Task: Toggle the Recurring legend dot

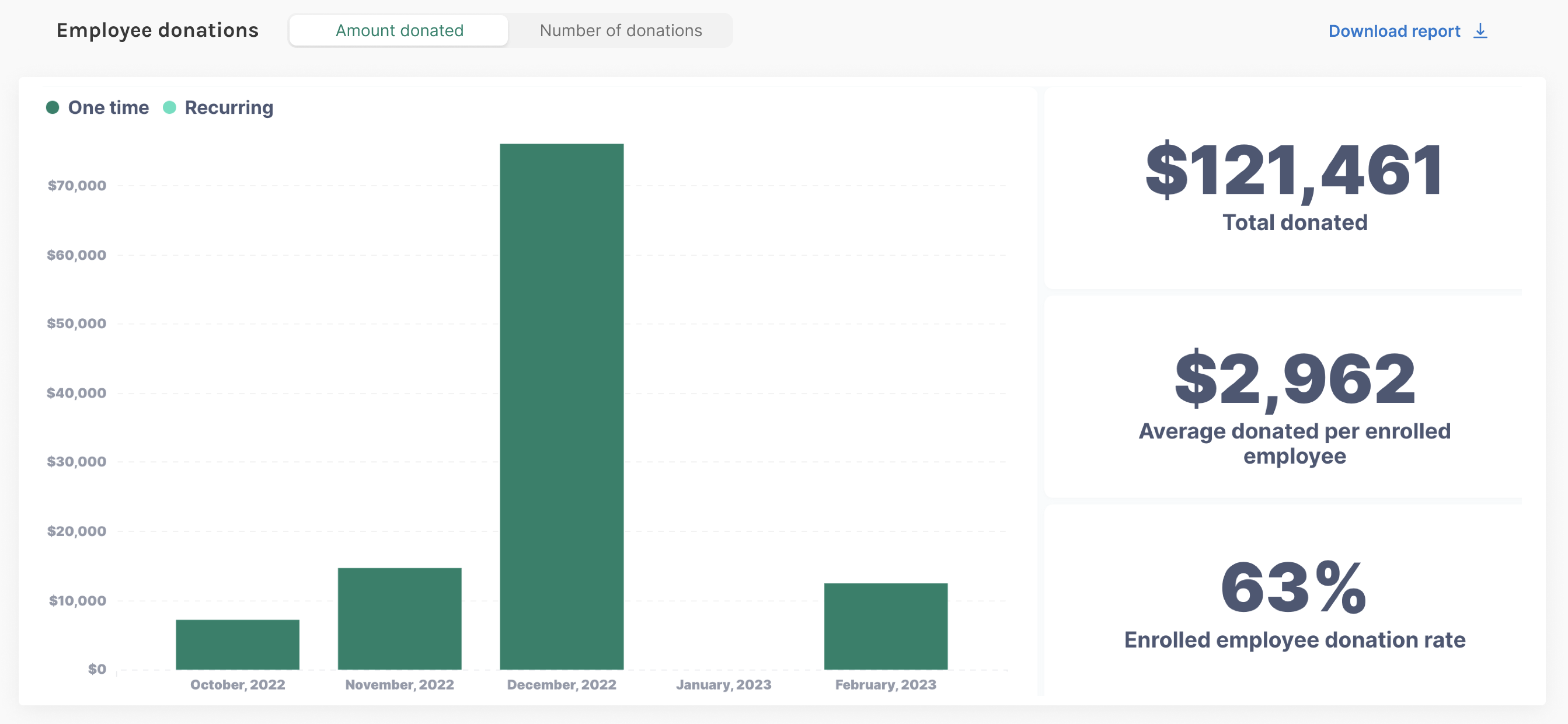Action: pos(170,108)
